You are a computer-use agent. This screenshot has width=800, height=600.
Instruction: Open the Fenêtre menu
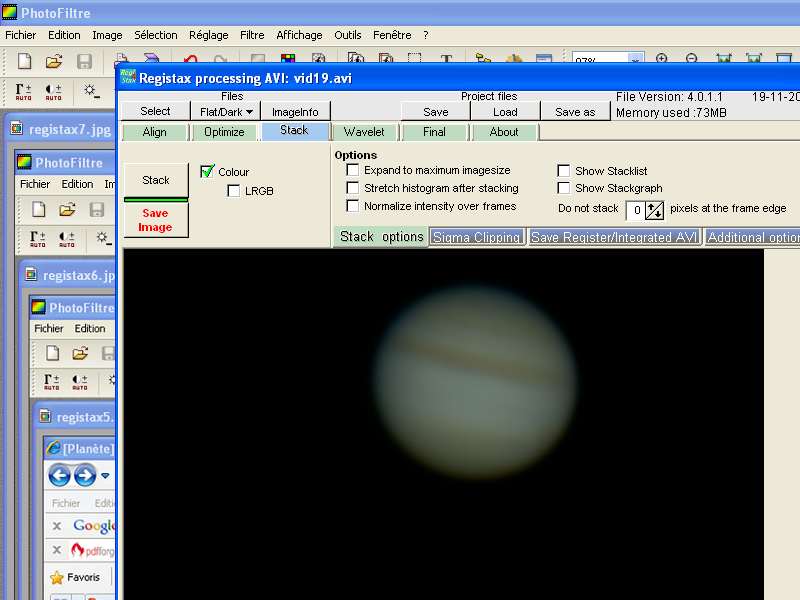392,35
